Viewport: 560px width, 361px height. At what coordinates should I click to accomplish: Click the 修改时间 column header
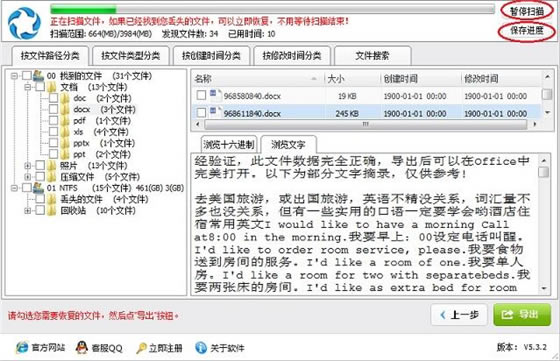pyautogui.click(x=501, y=79)
